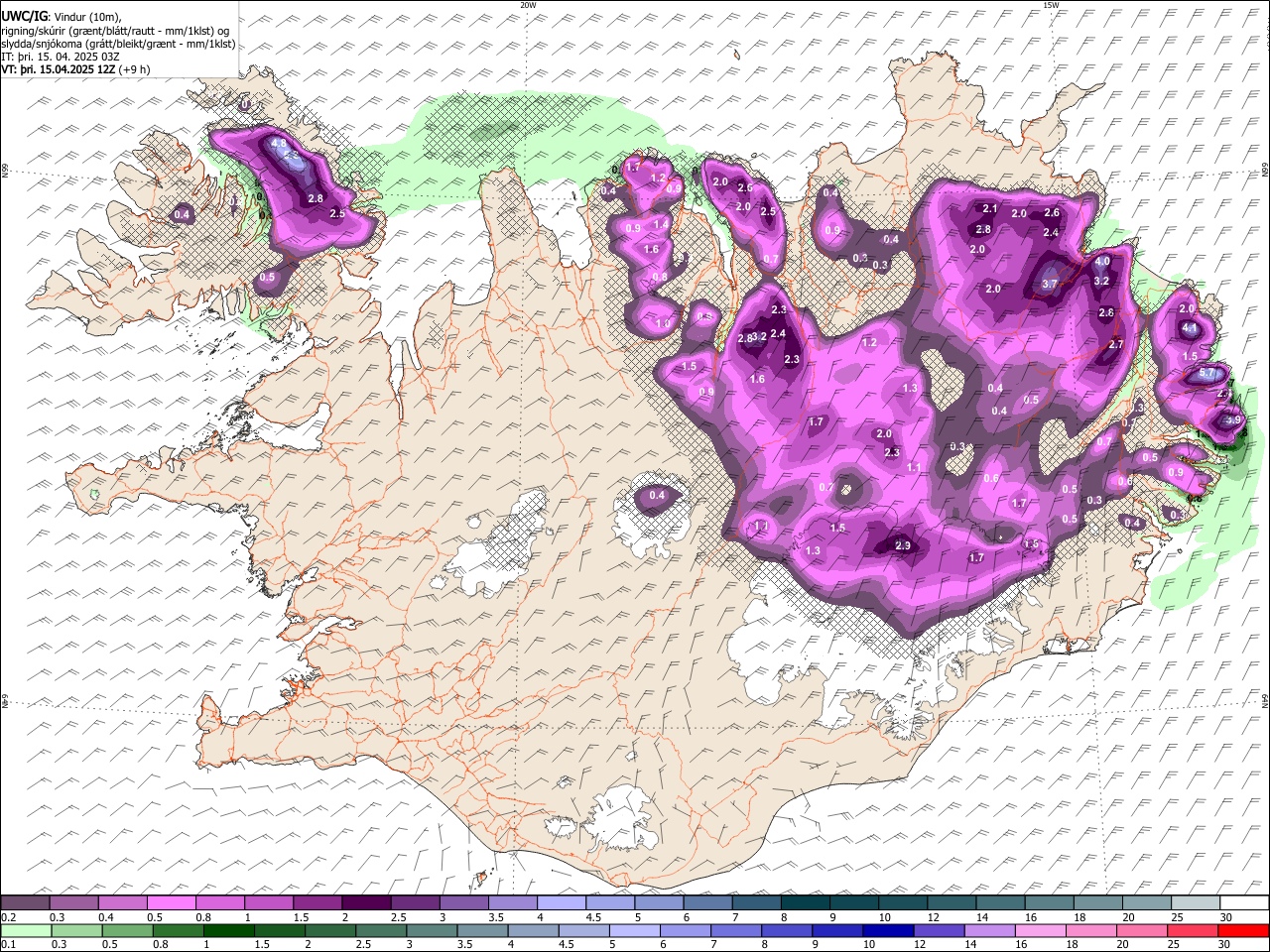Viewport: 1270px width, 952px height.
Task: Click bright red lower swatch at 30
Action: [1244, 930]
